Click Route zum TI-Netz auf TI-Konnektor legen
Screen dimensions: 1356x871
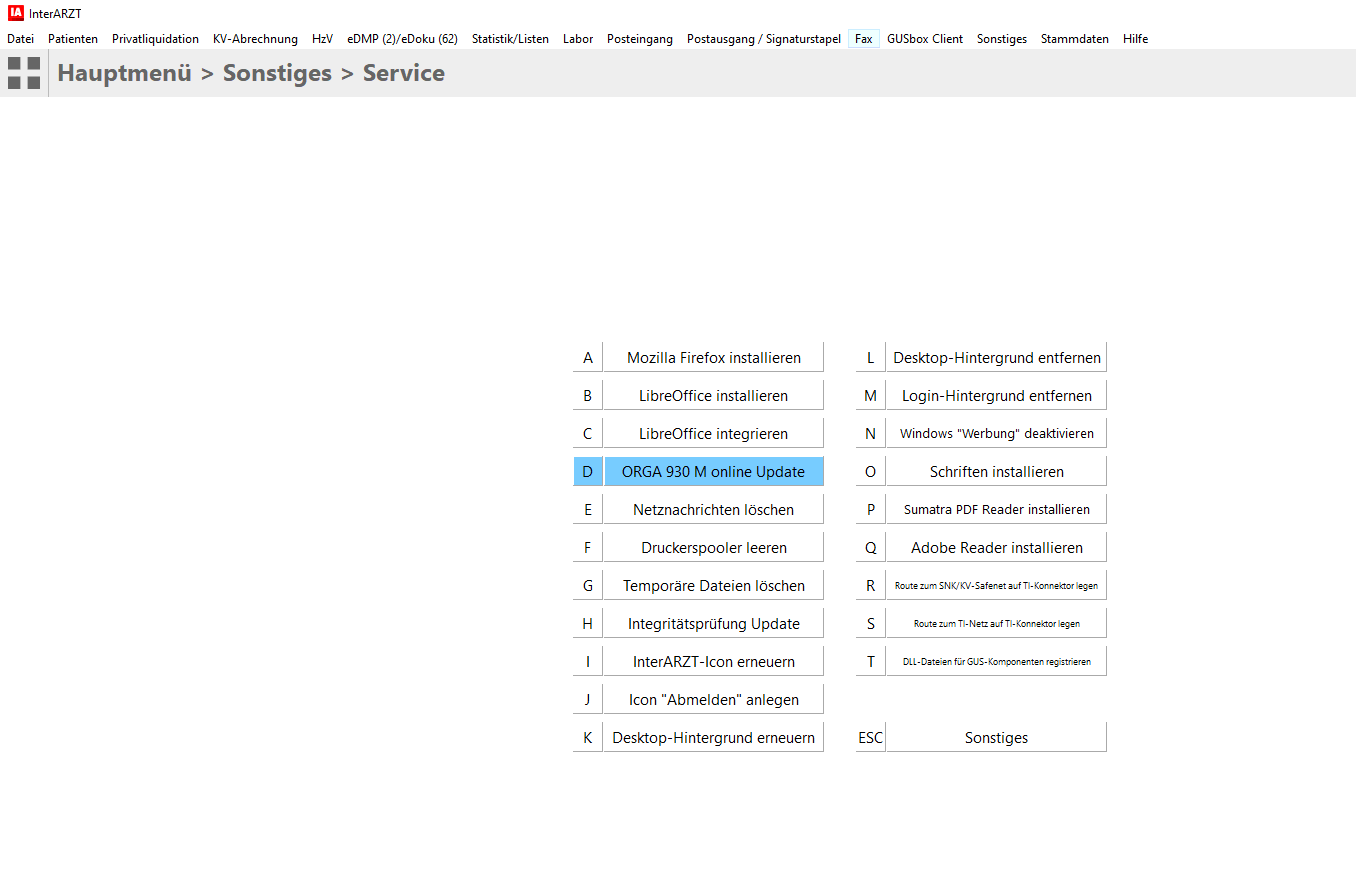pos(997,623)
